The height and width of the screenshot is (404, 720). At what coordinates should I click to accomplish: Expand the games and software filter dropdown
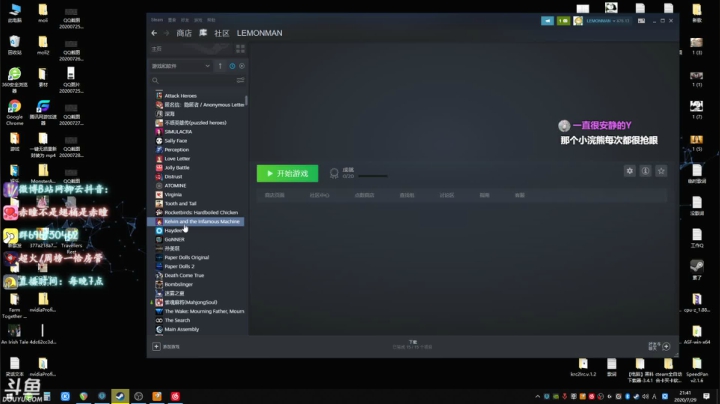click(180, 66)
